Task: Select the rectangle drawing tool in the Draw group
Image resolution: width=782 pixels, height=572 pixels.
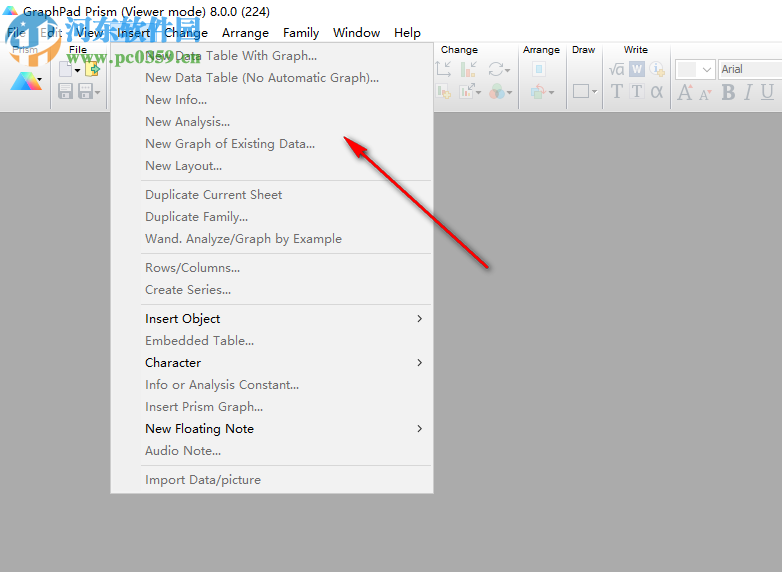Action: [581, 91]
